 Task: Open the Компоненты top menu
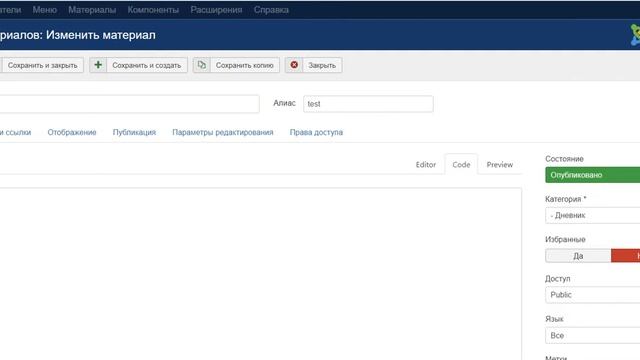click(x=153, y=10)
